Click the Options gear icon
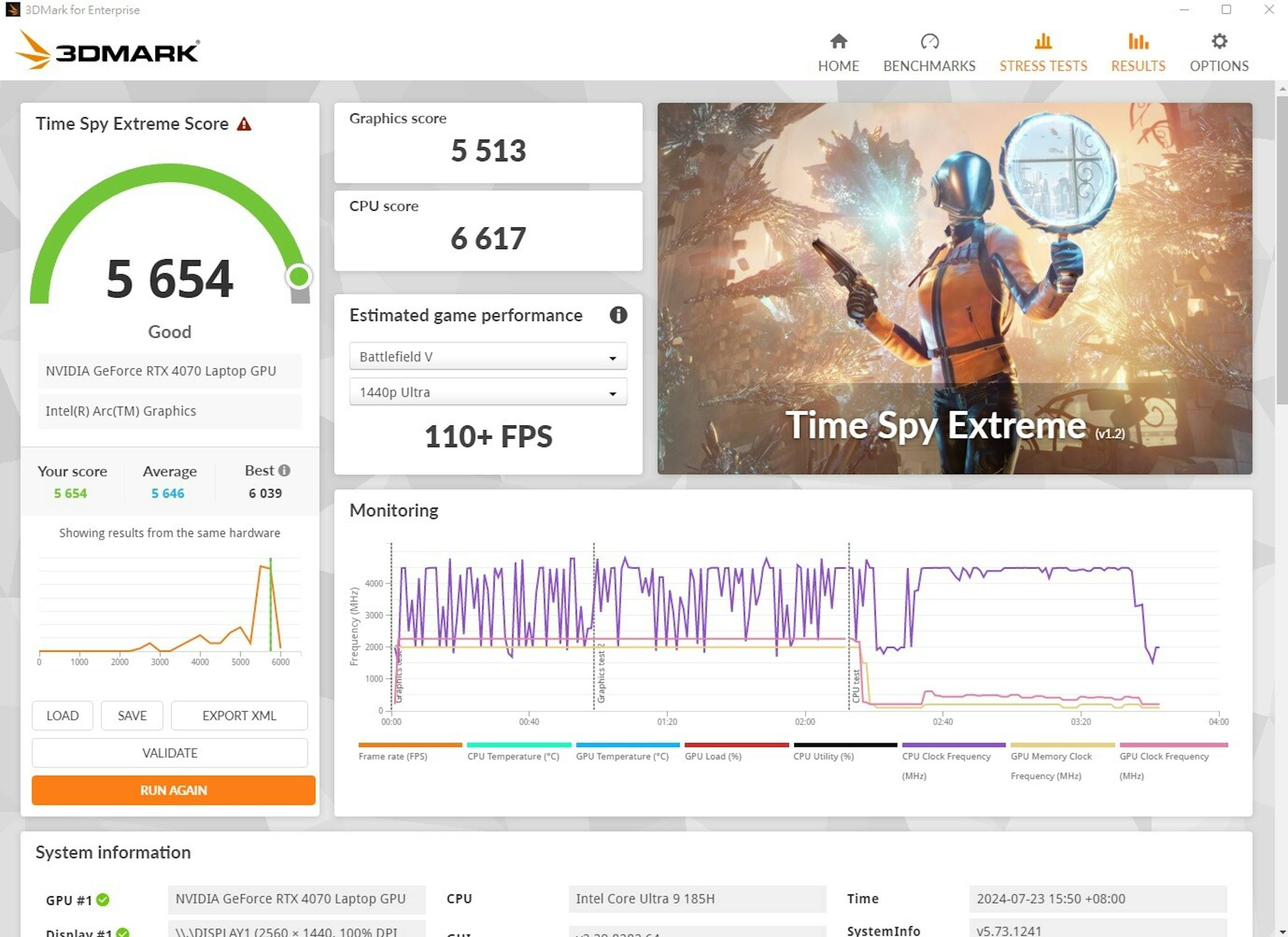 click(1219, 41)
